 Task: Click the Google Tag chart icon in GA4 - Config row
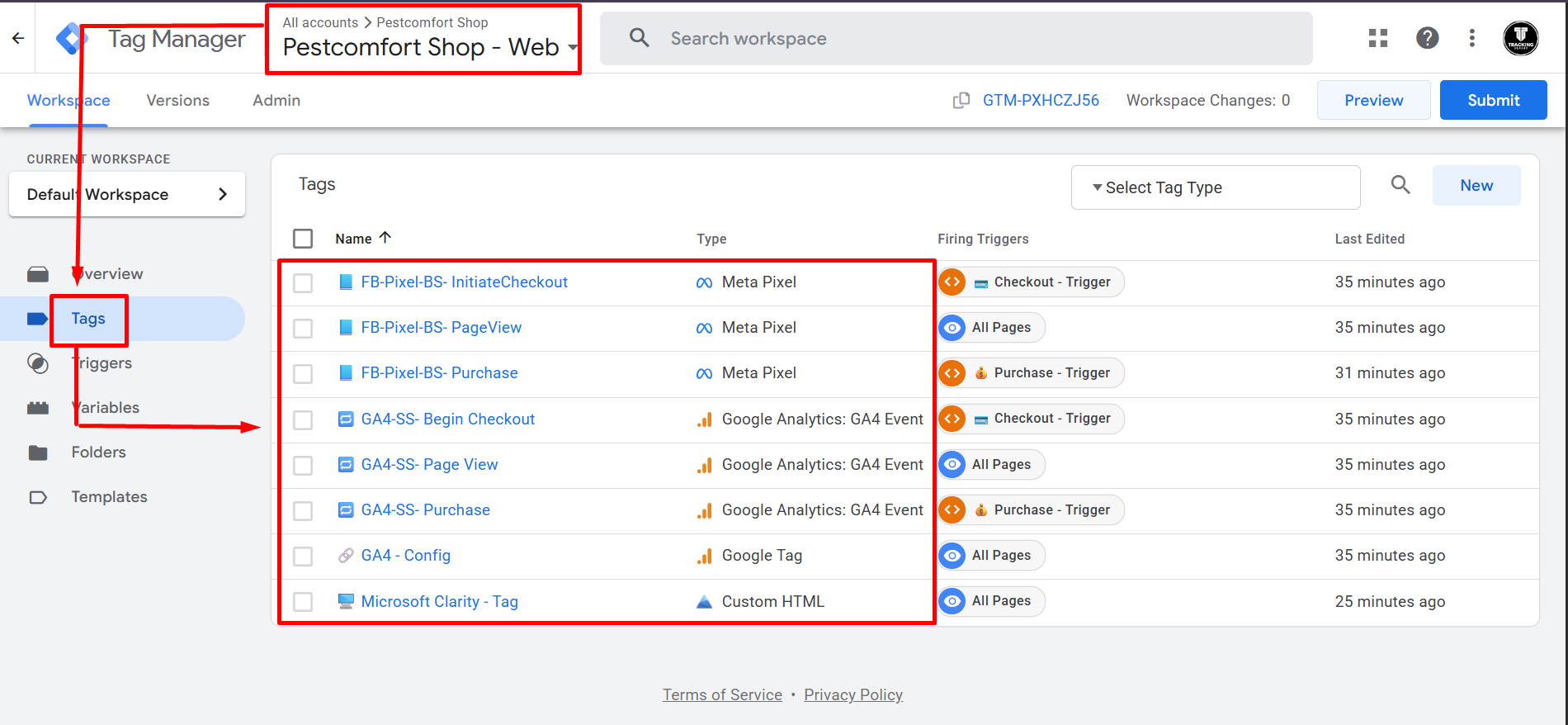point(704,556)
